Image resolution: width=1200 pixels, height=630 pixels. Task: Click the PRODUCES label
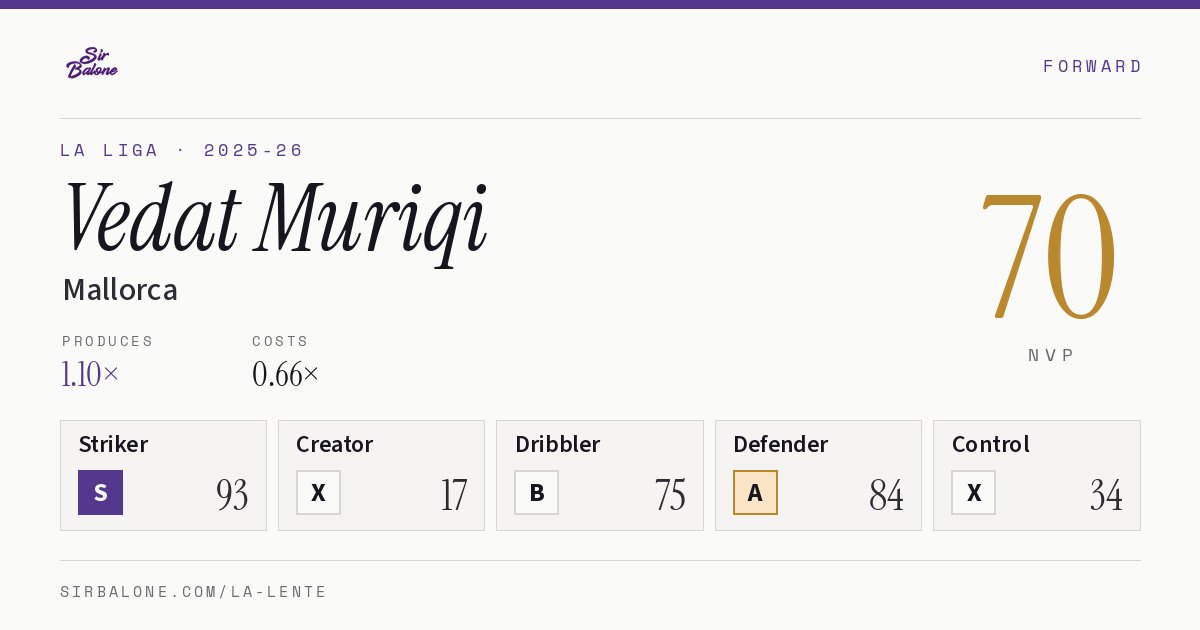[x=108, y=341]
